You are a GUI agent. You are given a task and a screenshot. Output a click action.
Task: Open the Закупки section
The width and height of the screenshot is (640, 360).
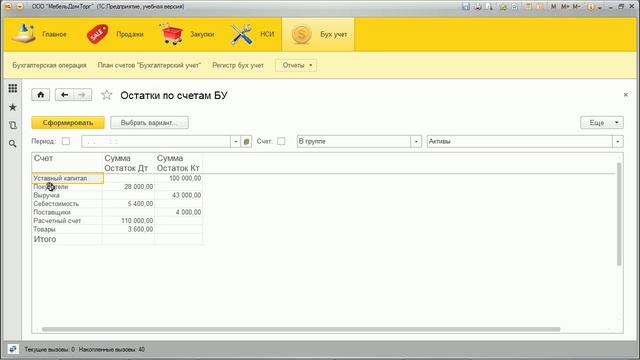click(188, 34)
